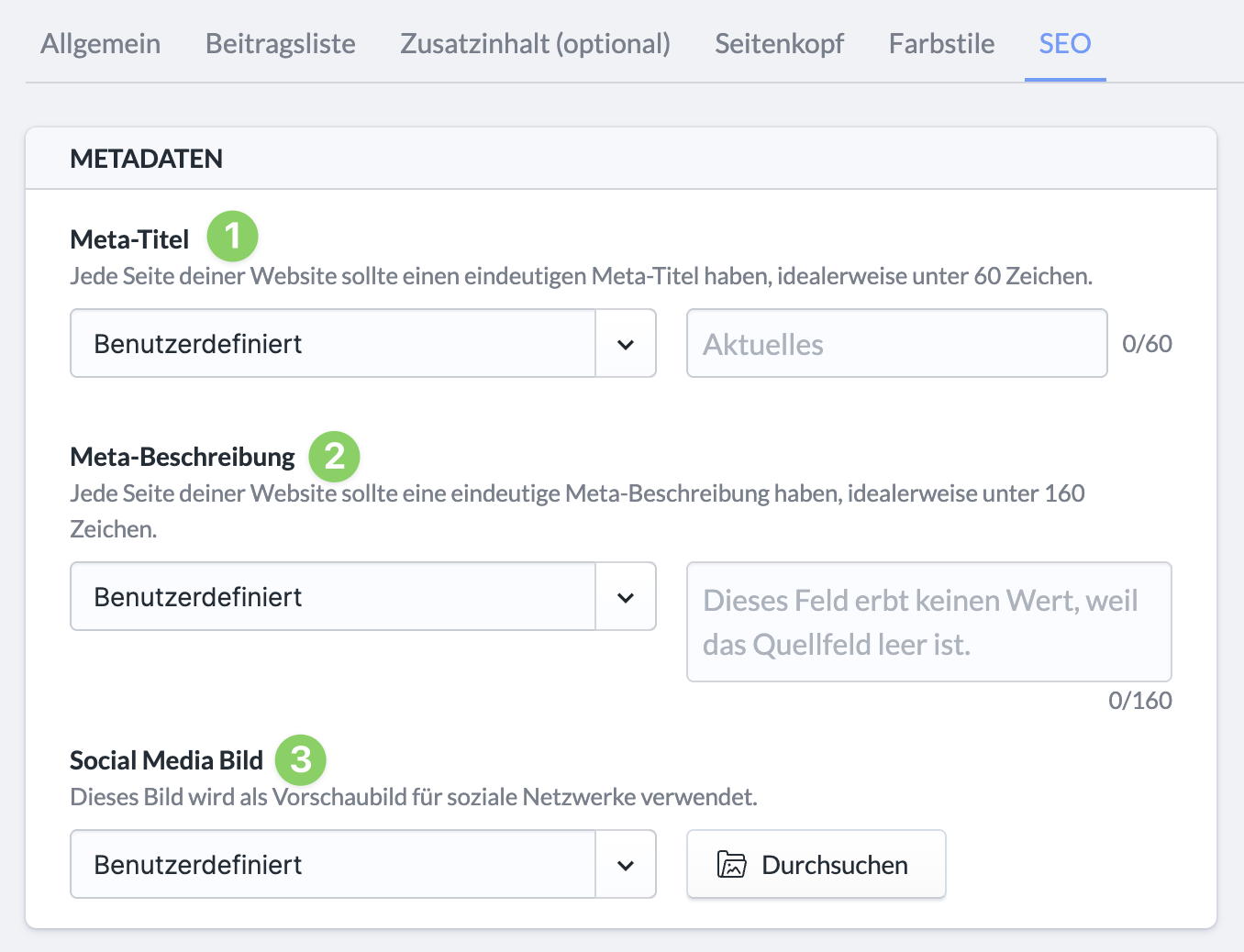Open the Beitragsliste tab
Image resolution: width=1244 pixels, height=952 pixels.
click(280, 43)
